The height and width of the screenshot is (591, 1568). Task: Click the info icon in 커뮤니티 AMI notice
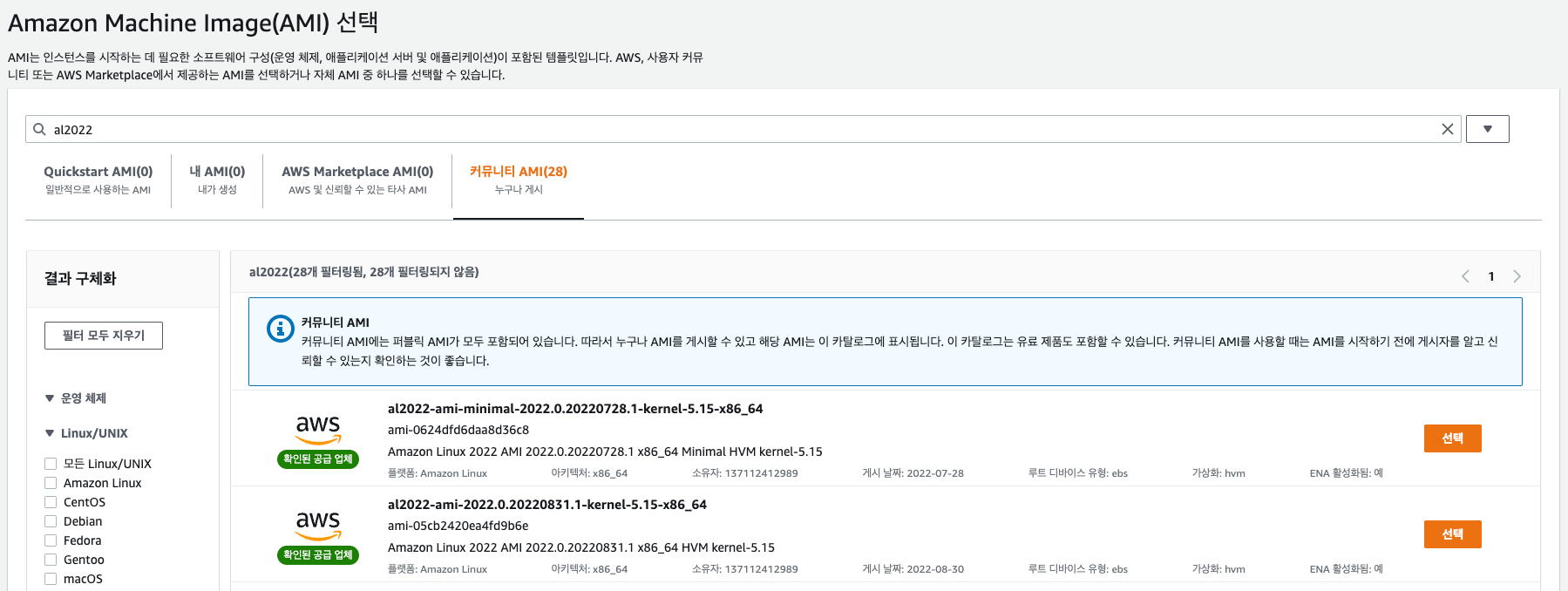[x=280, y=329]
